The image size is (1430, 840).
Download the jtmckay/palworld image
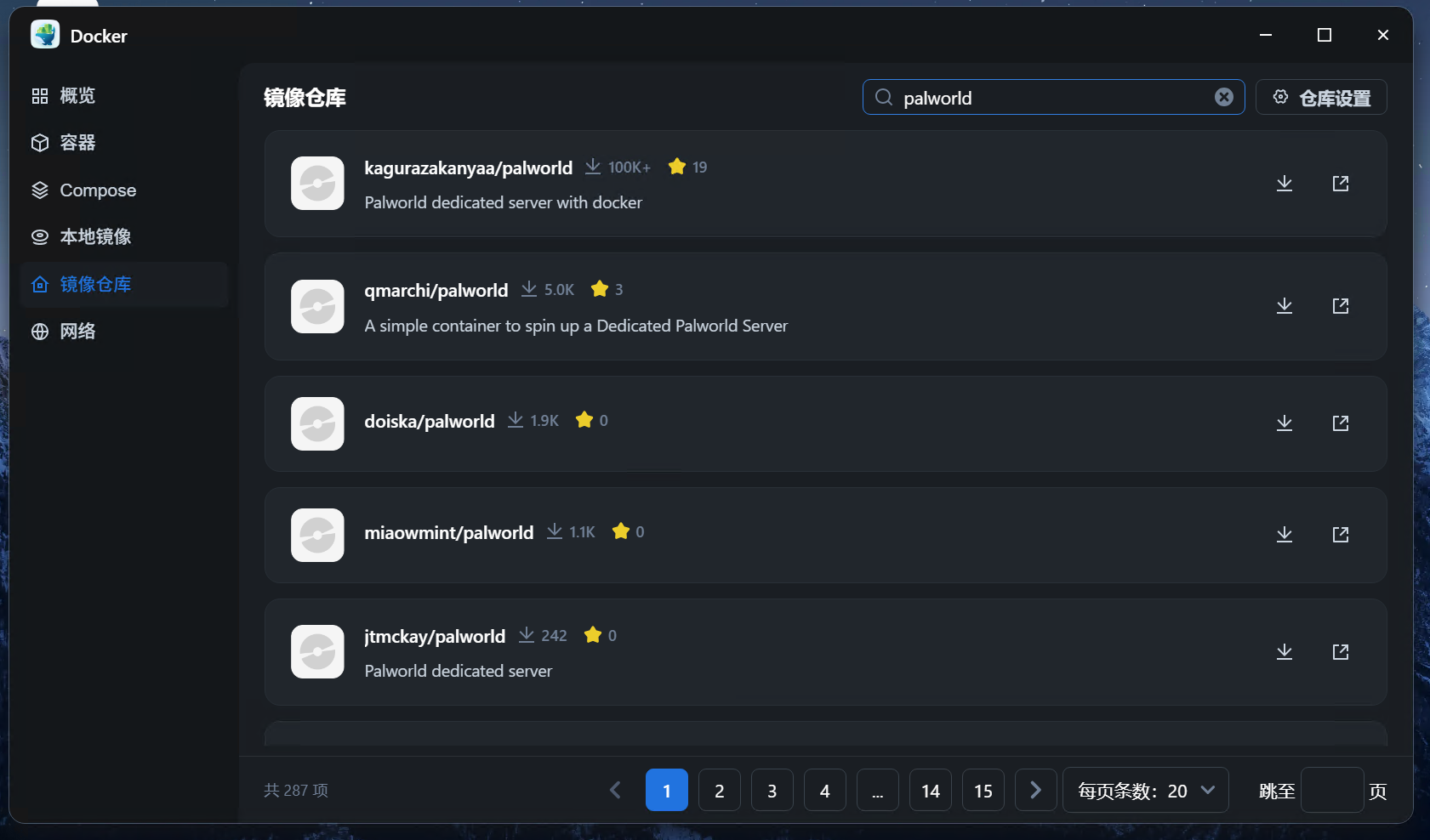pos(1285,652)
